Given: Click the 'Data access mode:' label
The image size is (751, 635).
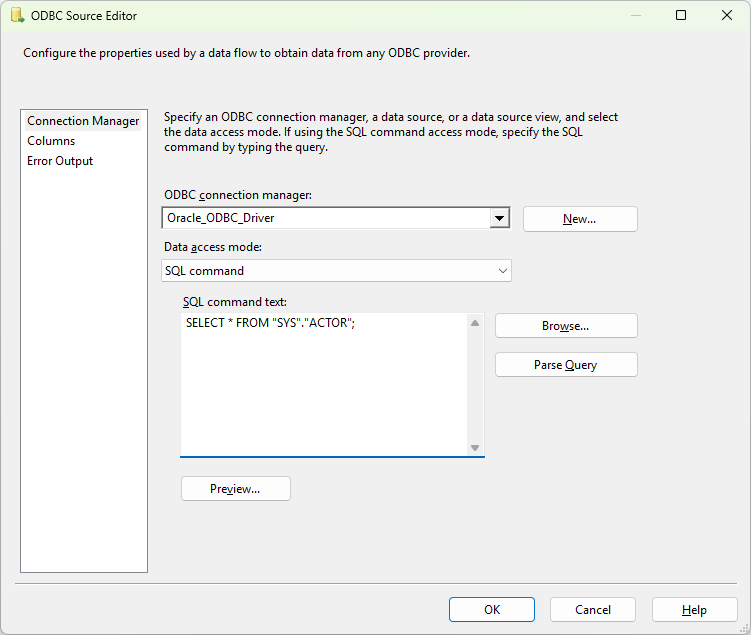Looking at the screenshot, I should click(213, 247).
